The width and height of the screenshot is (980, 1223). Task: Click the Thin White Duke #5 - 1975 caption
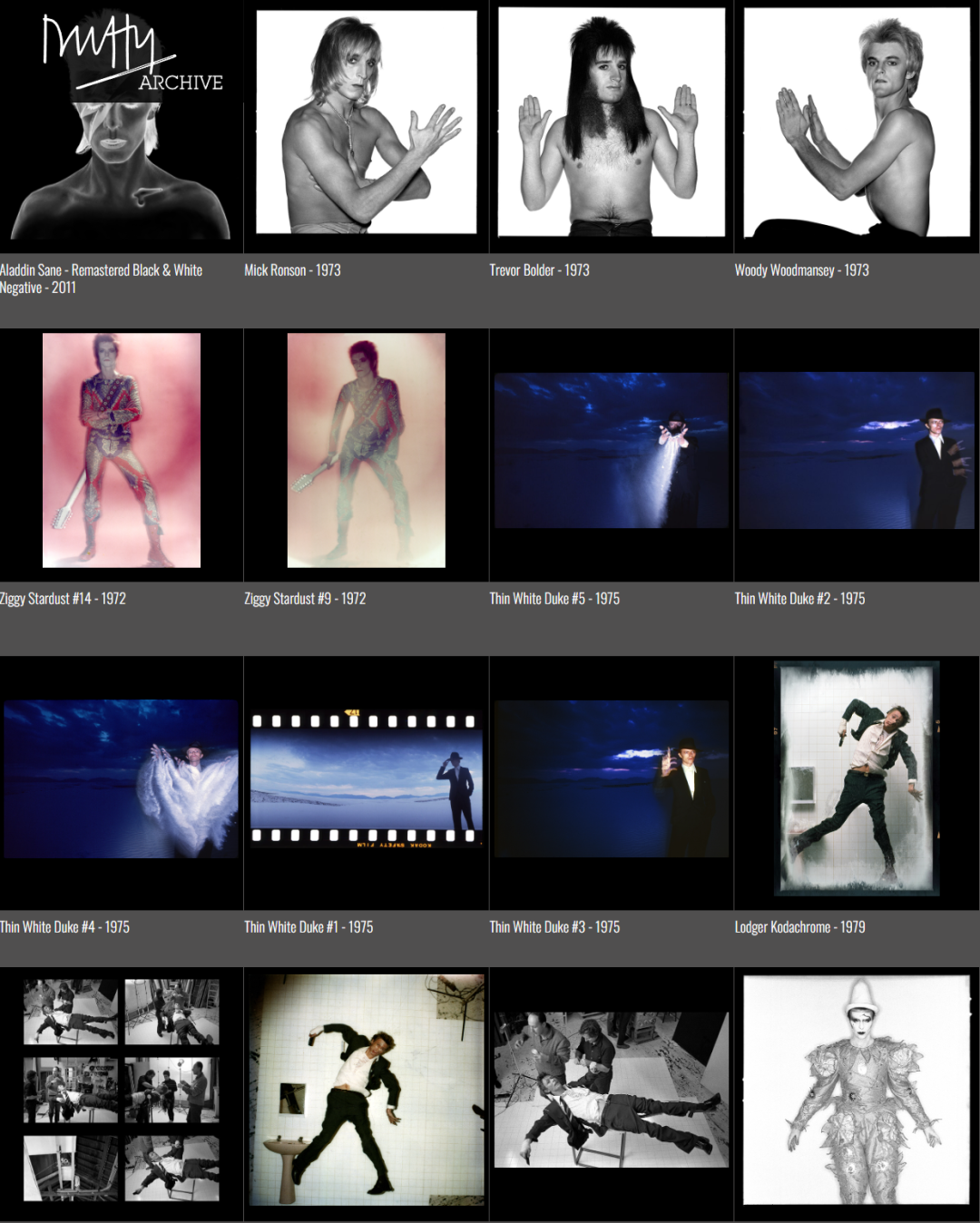pyautogui.click(x=554, y=599)
